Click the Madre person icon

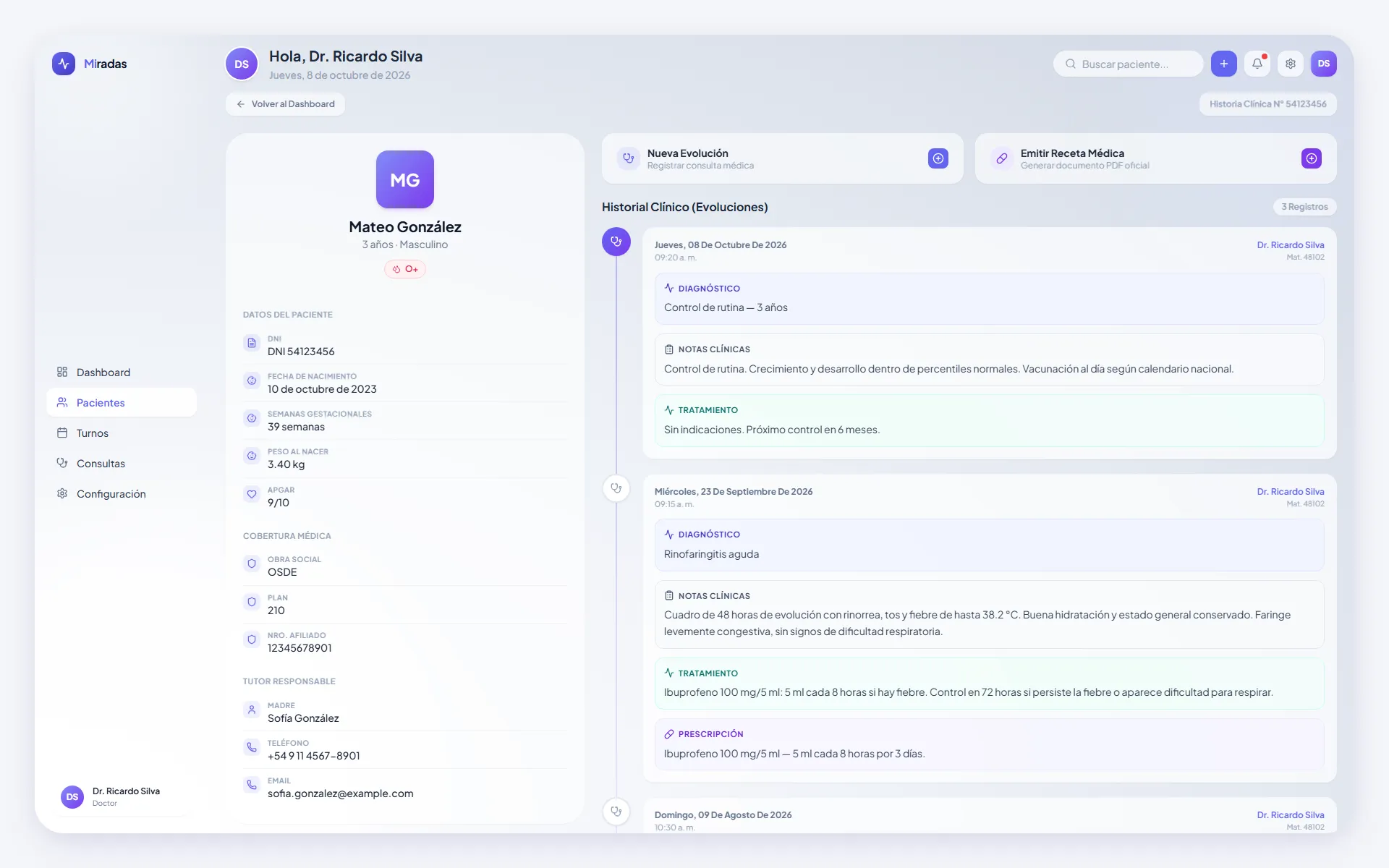[x=252, y=710]
